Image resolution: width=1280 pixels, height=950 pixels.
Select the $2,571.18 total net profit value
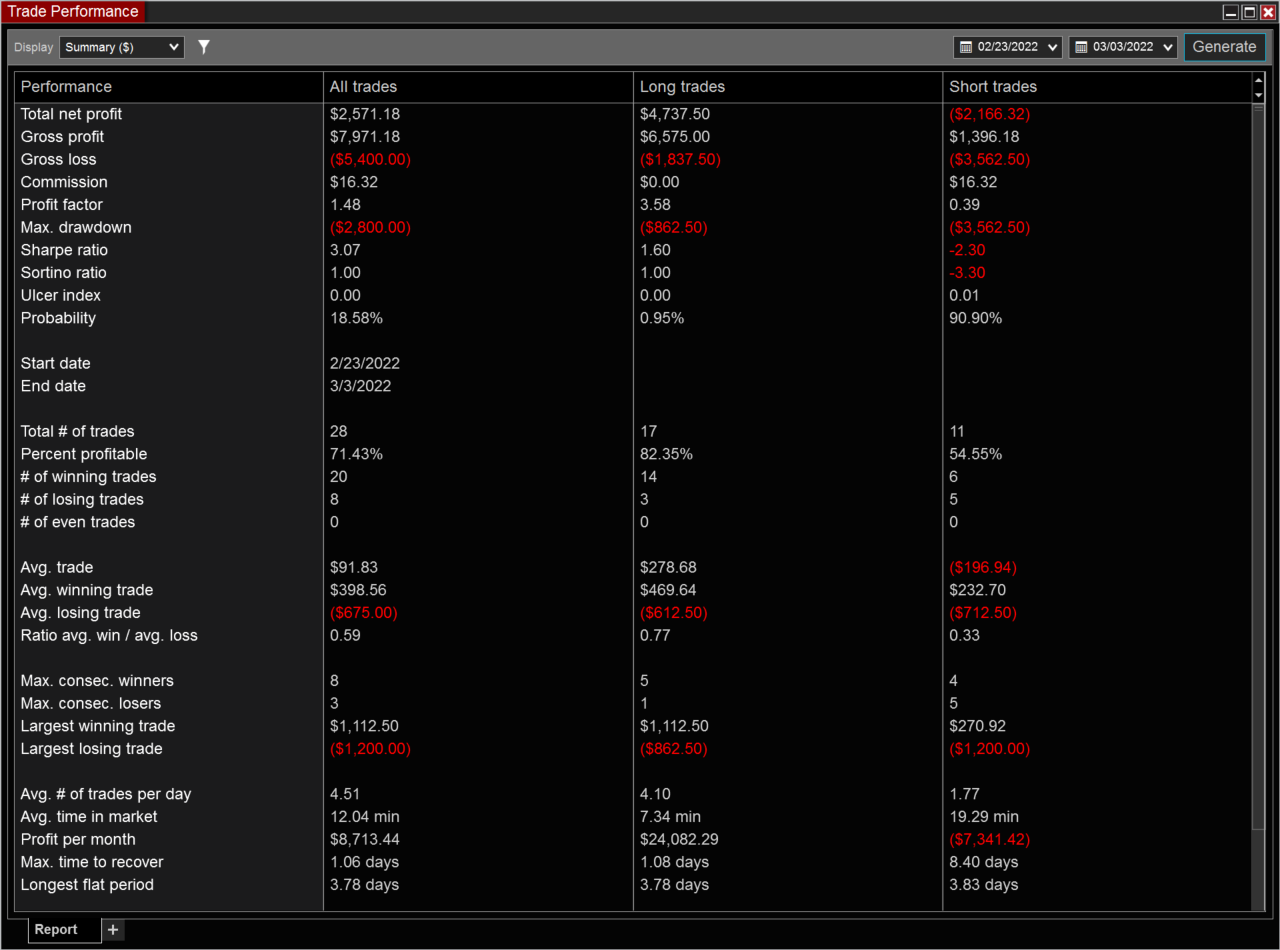[x=366, y=114]
